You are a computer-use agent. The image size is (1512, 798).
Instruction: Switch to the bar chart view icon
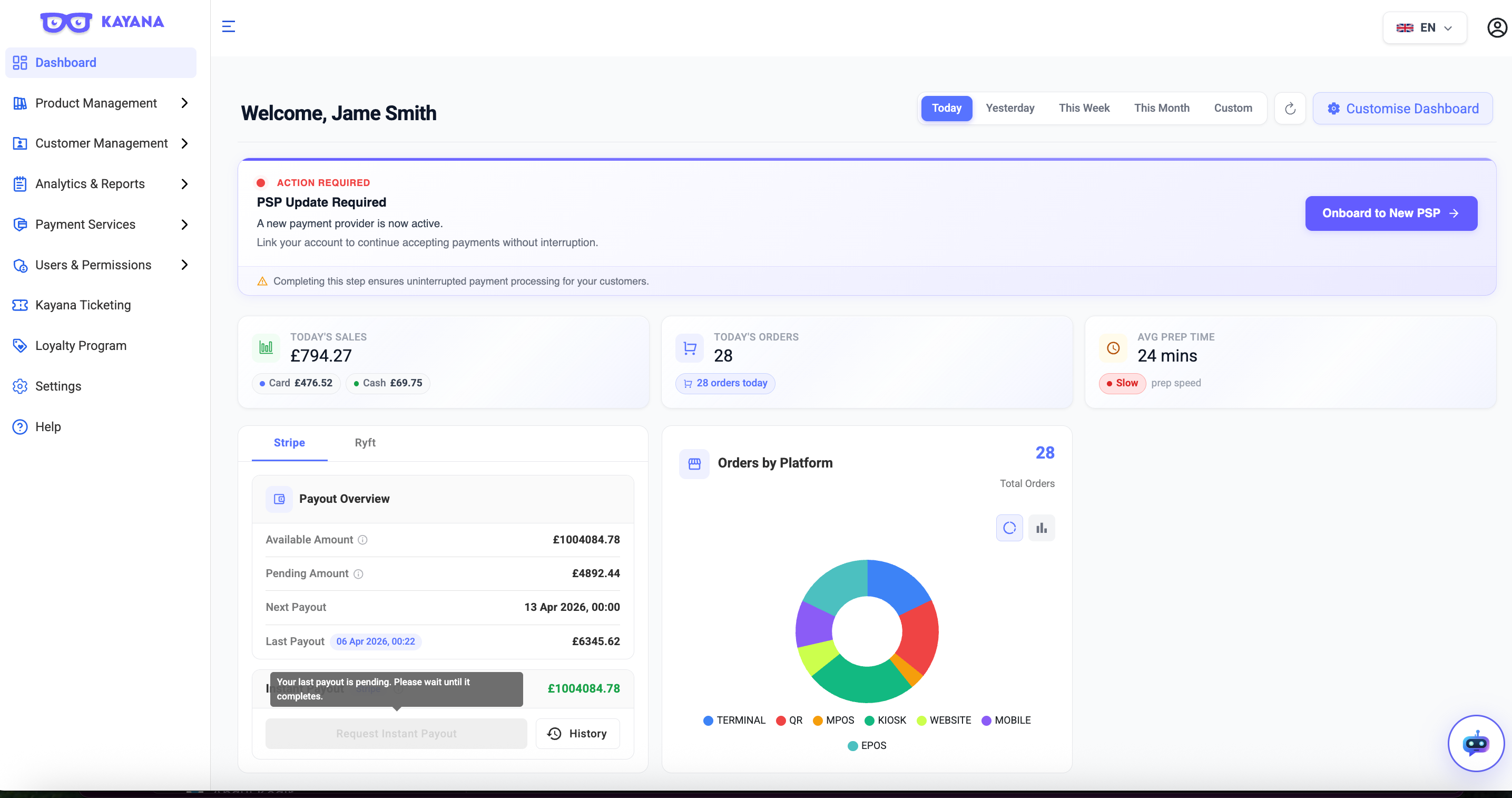point(1041,528)
